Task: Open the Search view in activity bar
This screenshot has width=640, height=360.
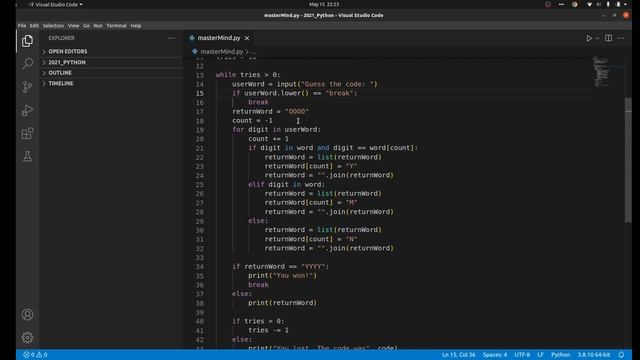Action: click(x=27, y=64)
